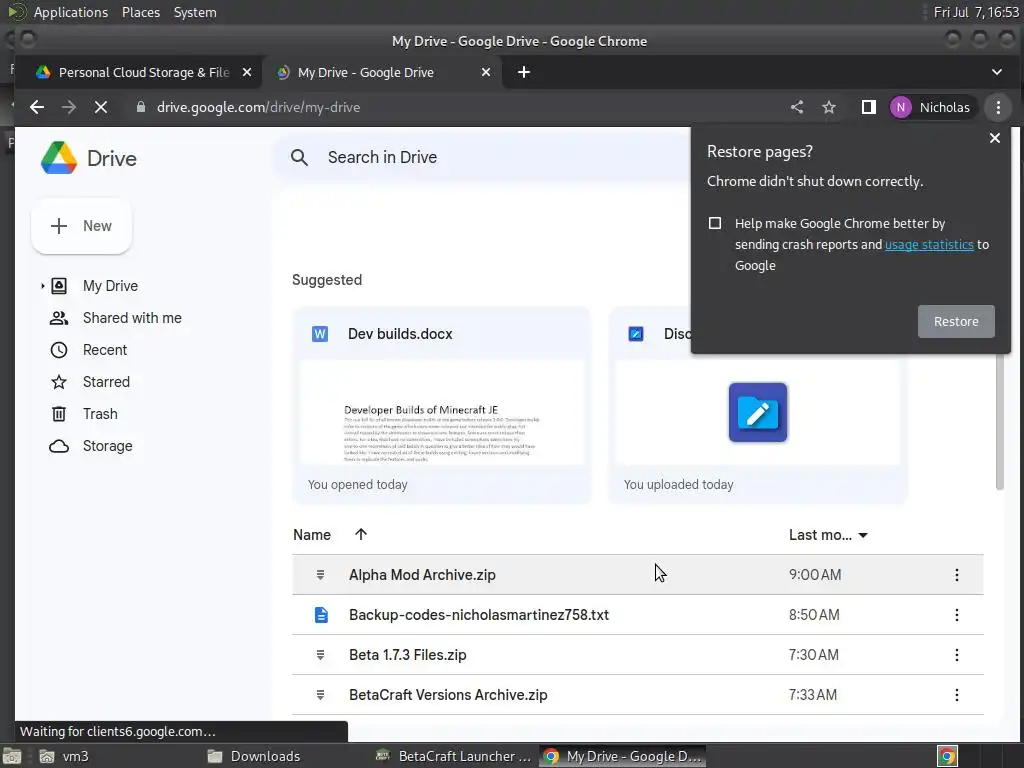Stop loading the page with the X button
The image size is (1024, 768).
(101, 107)
